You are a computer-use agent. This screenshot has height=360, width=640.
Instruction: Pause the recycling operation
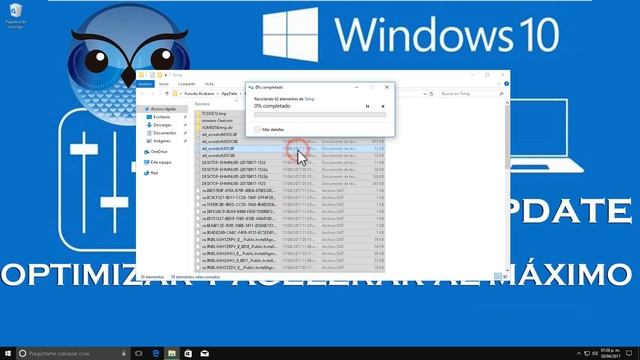367,107
